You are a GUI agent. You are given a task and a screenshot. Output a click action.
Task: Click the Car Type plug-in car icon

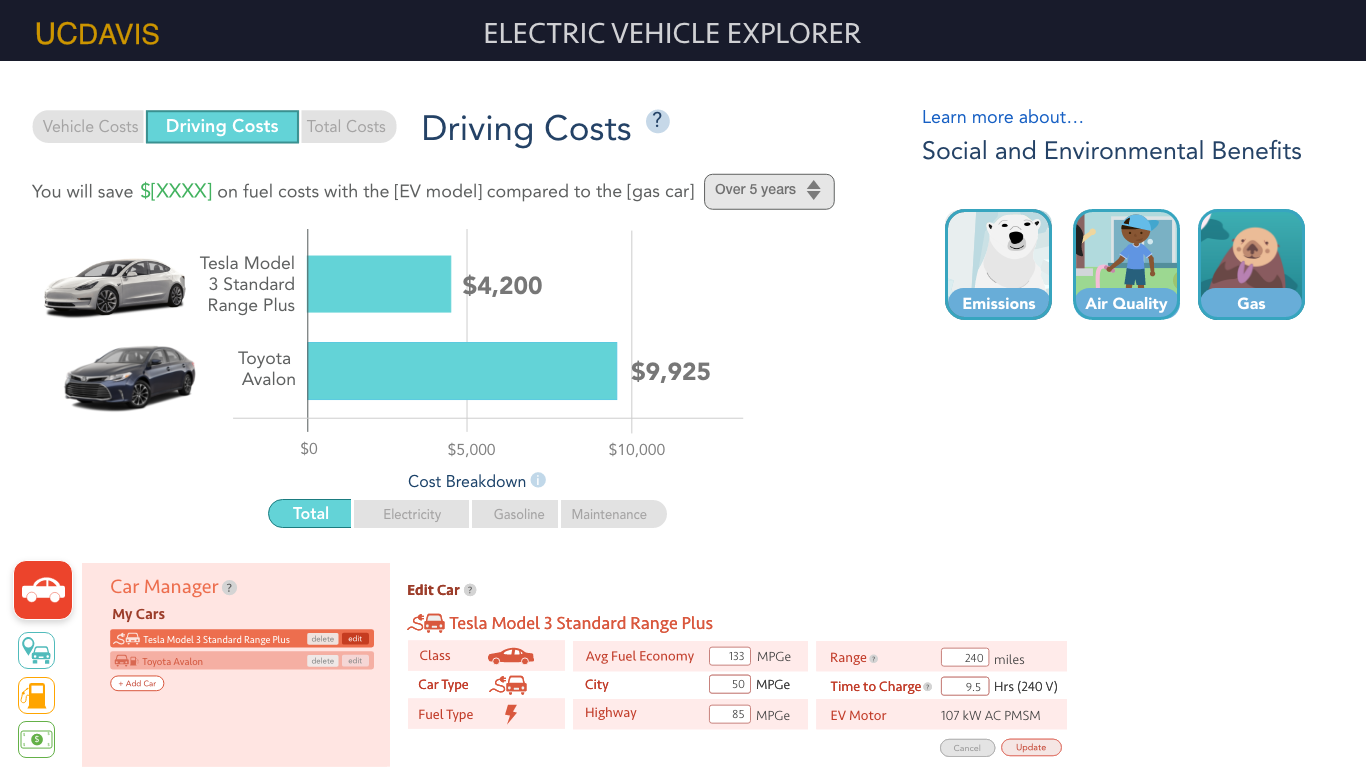tap(509, 685)
